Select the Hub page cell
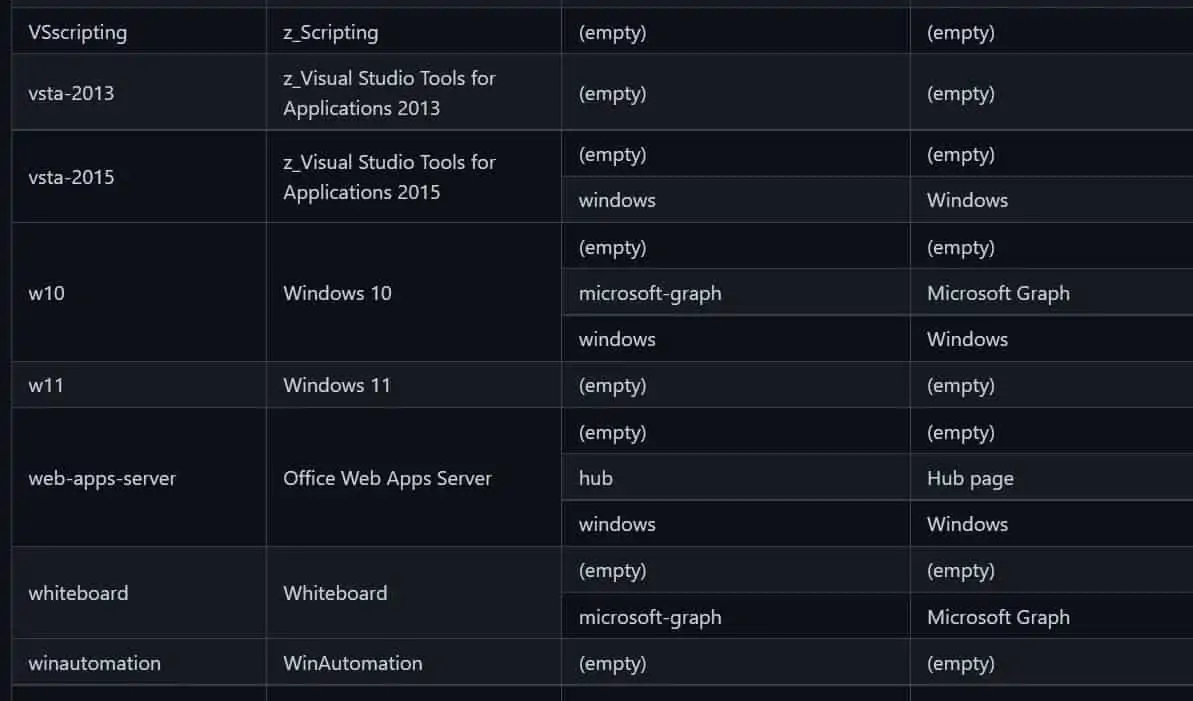 (970, 478)
